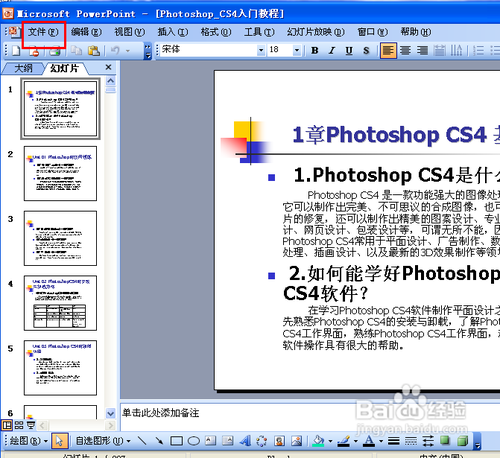Insert Clip Art icon
The height and width of the screenshot is (458, 500).
[x=279, y=441]
